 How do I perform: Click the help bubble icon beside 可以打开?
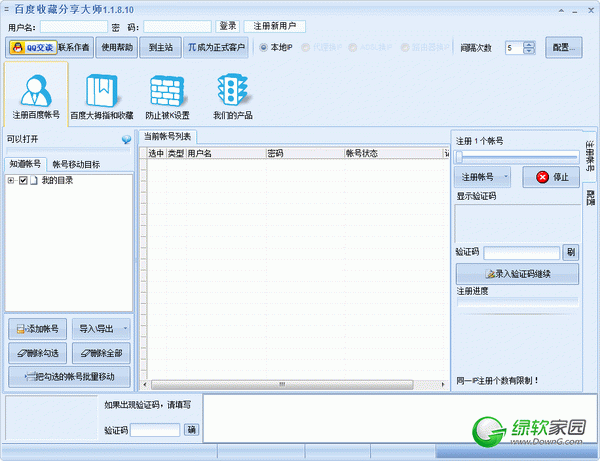click(x=126, y=139)
